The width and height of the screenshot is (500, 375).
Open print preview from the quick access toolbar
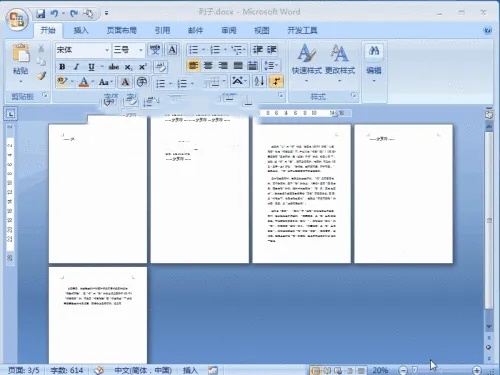pos(89,13)
